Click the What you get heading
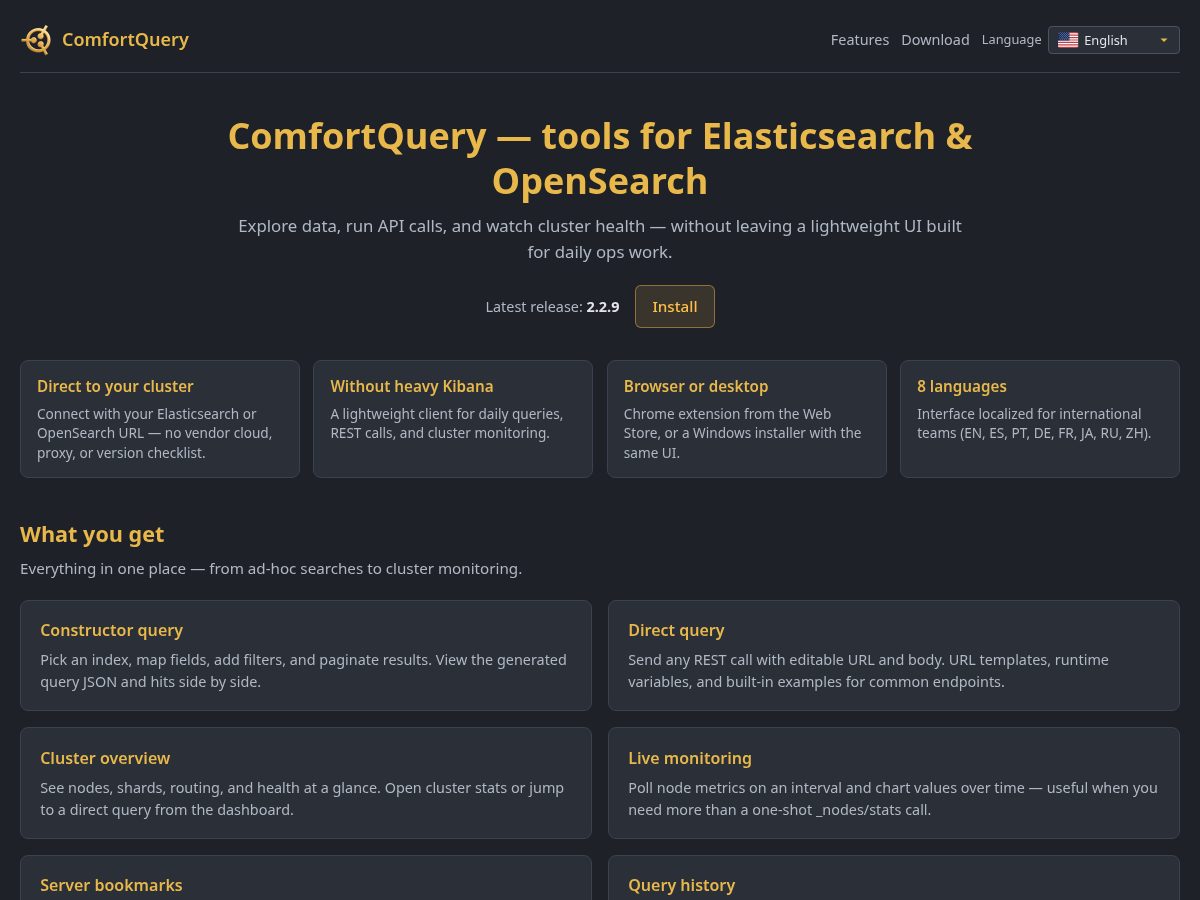This screenshot has width=1200, height=900. (92, 534)
